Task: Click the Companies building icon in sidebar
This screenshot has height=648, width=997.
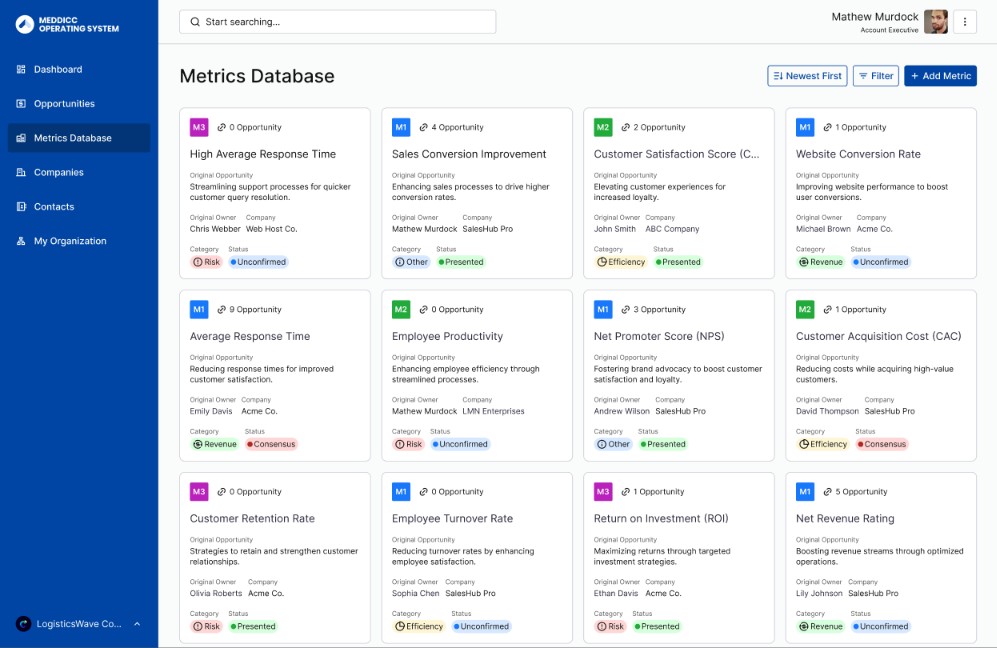Action: point(20,172)
